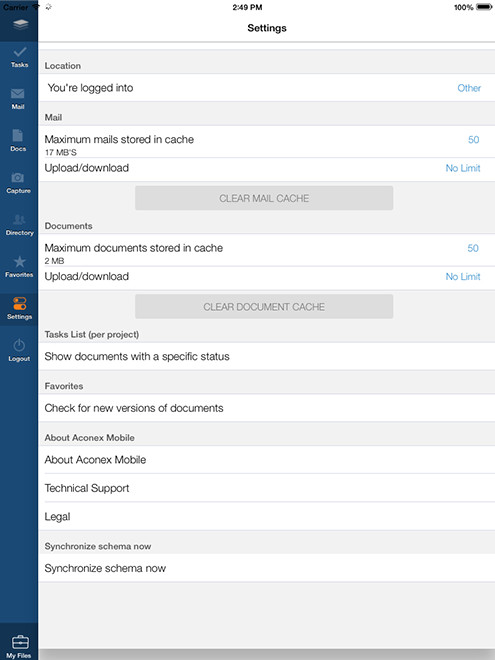Image resolution: width=495 pixels, height=660 pixels.
Task: Tap the Logout power icon
Action: tap(19, 345)
